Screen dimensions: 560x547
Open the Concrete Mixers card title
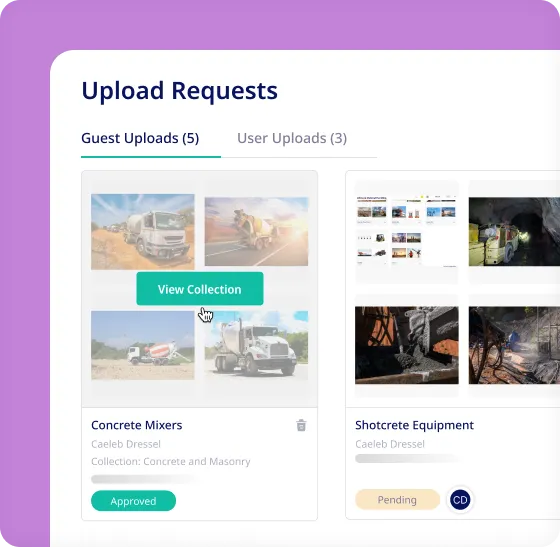pos(136,425)
